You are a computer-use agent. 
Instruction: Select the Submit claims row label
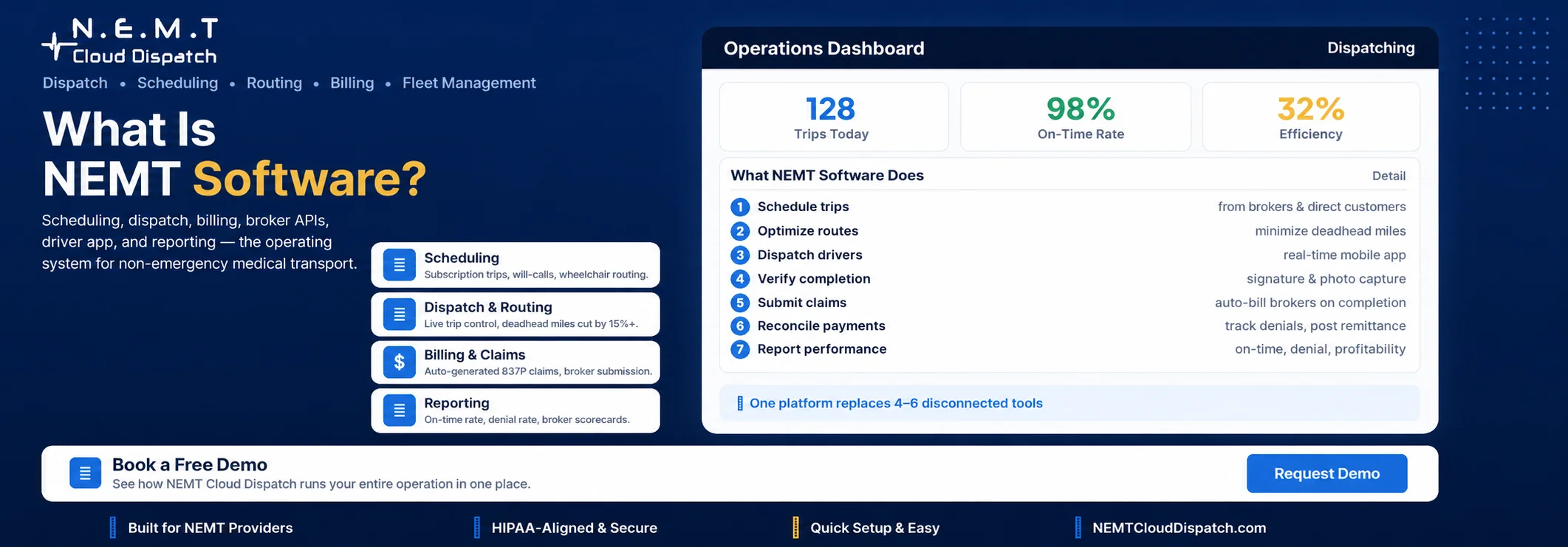[x=801, y=302]
